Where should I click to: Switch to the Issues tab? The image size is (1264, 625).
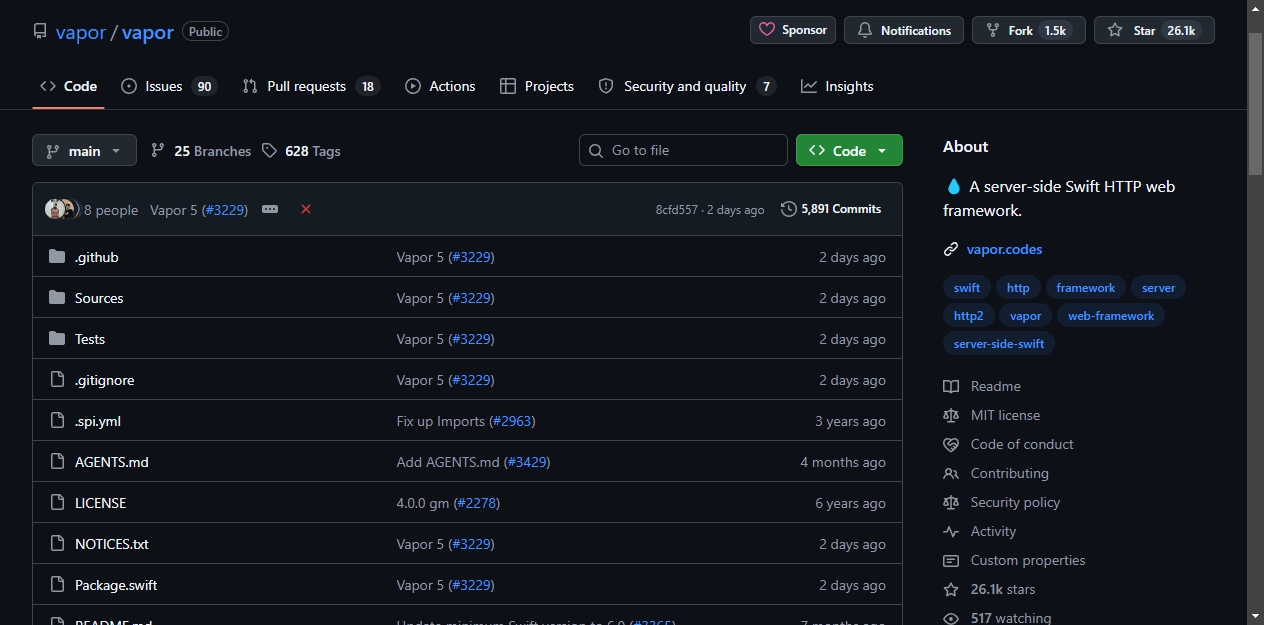[168, 86]
